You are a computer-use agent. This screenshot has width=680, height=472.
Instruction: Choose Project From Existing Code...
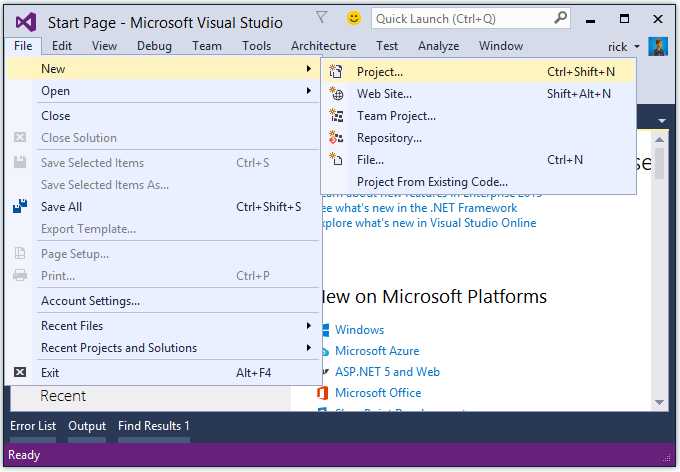tap(479, 182)
